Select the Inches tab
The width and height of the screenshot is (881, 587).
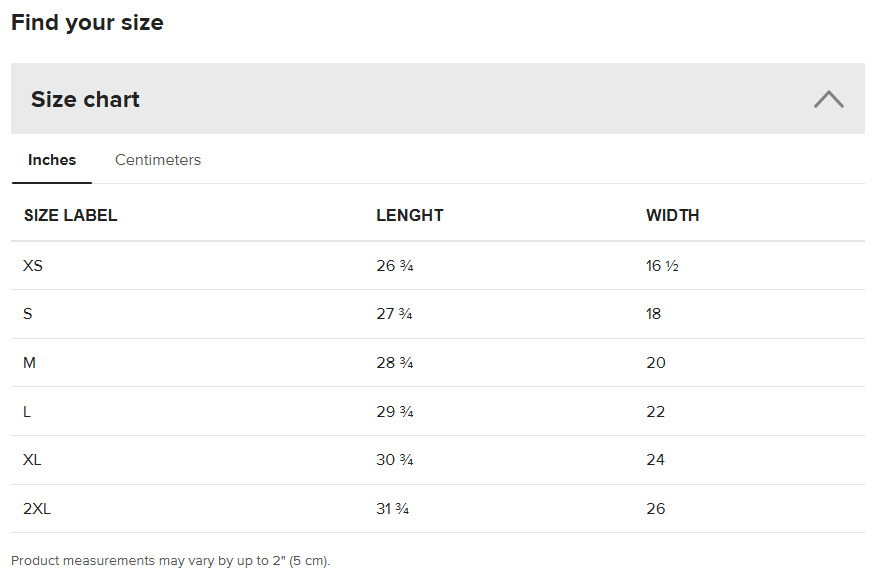pyautogui.click(x=52, y=160)
